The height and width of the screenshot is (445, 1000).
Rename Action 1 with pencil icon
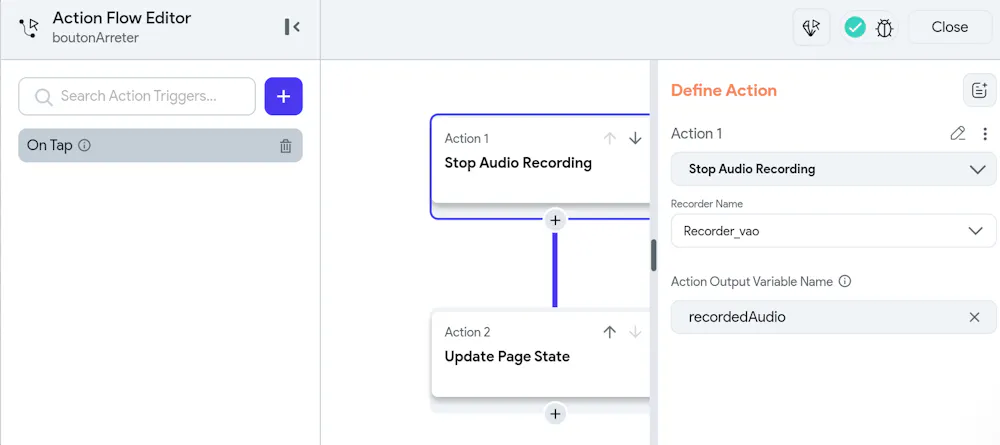[957, 133]
